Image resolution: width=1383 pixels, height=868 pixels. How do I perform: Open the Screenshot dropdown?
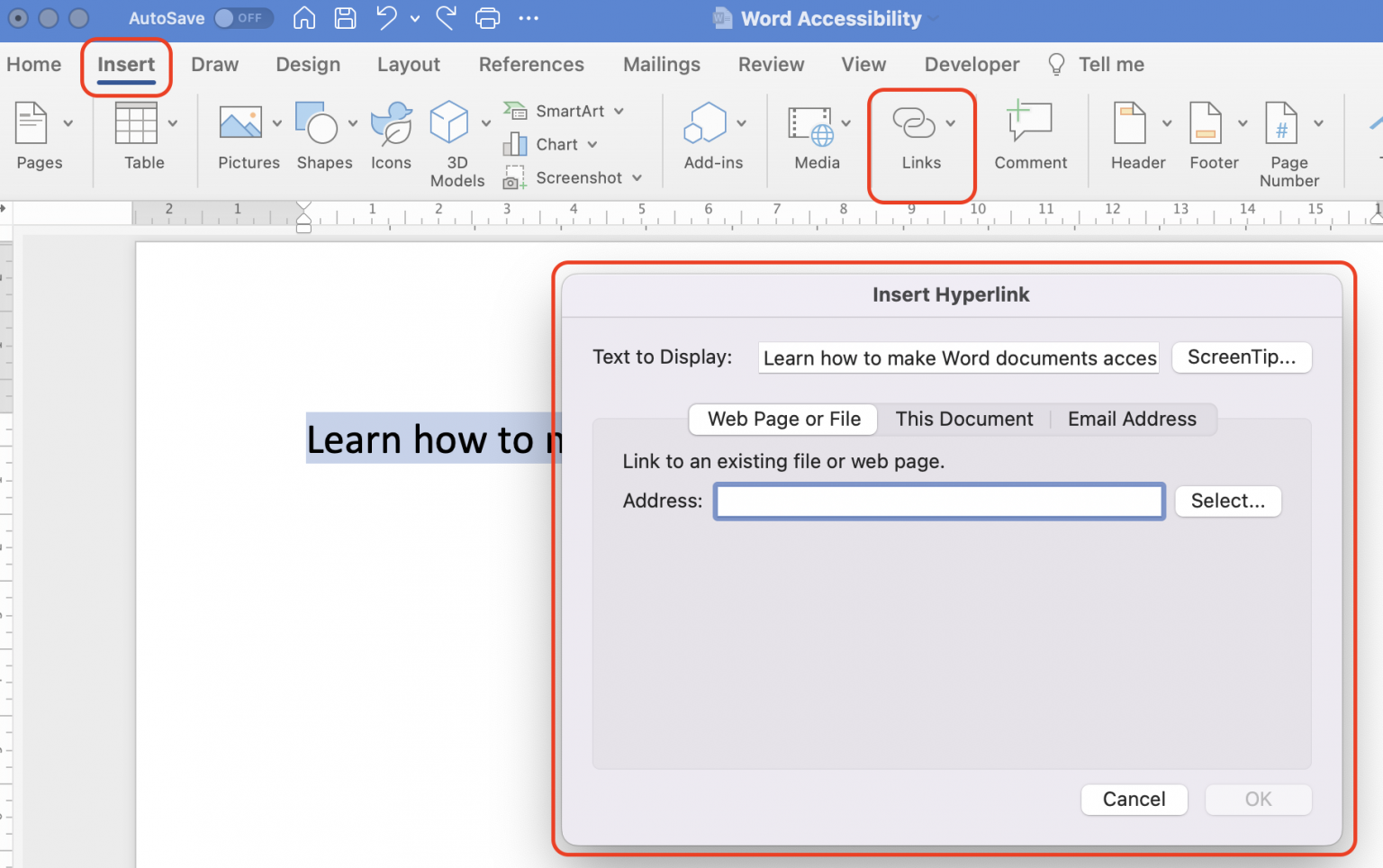637,177
